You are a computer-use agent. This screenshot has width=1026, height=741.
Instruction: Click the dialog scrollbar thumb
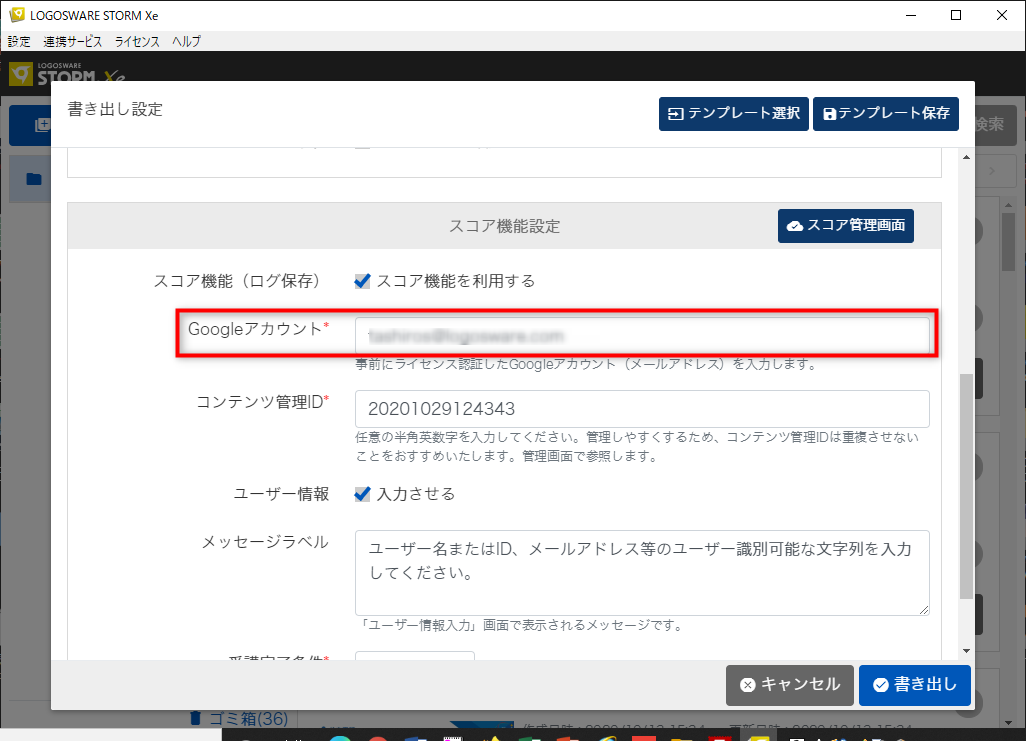tap(966, 486)
